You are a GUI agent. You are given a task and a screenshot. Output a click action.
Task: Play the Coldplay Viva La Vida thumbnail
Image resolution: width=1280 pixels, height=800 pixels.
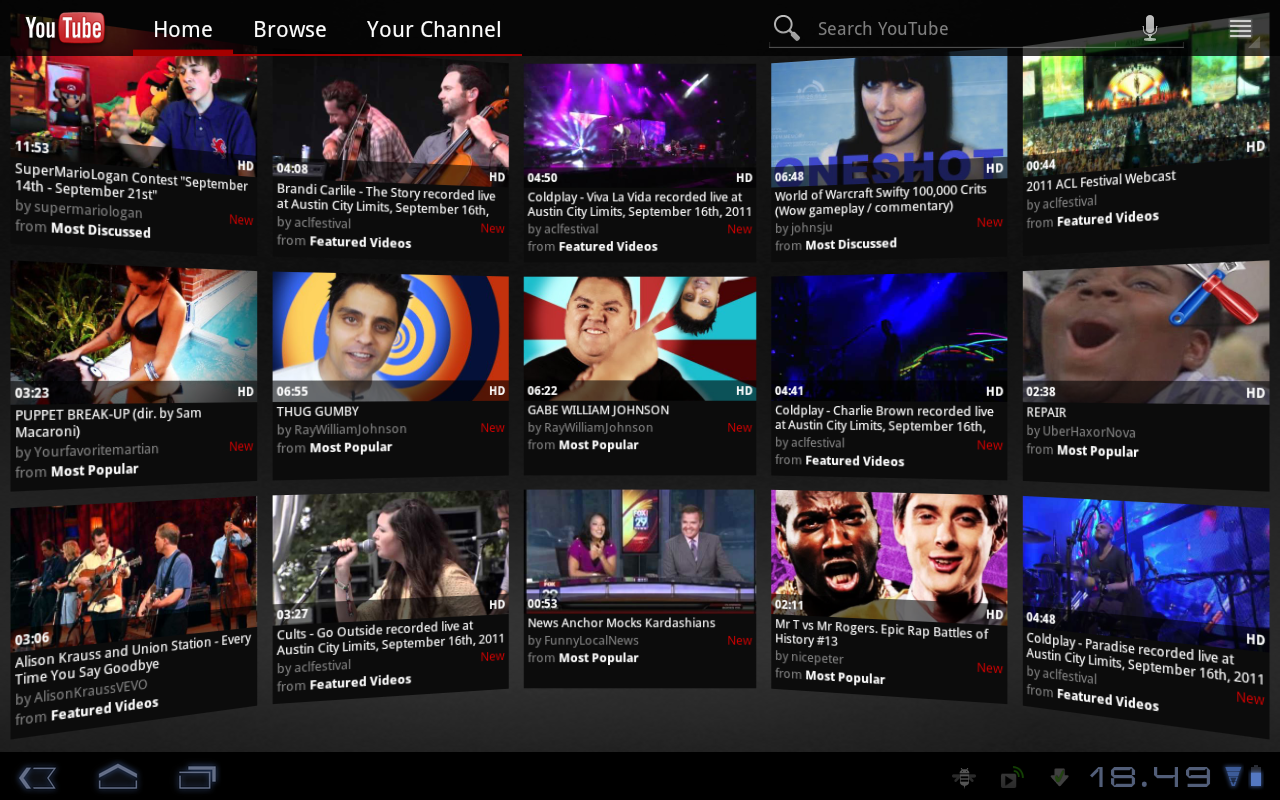[x=640, y=125]
